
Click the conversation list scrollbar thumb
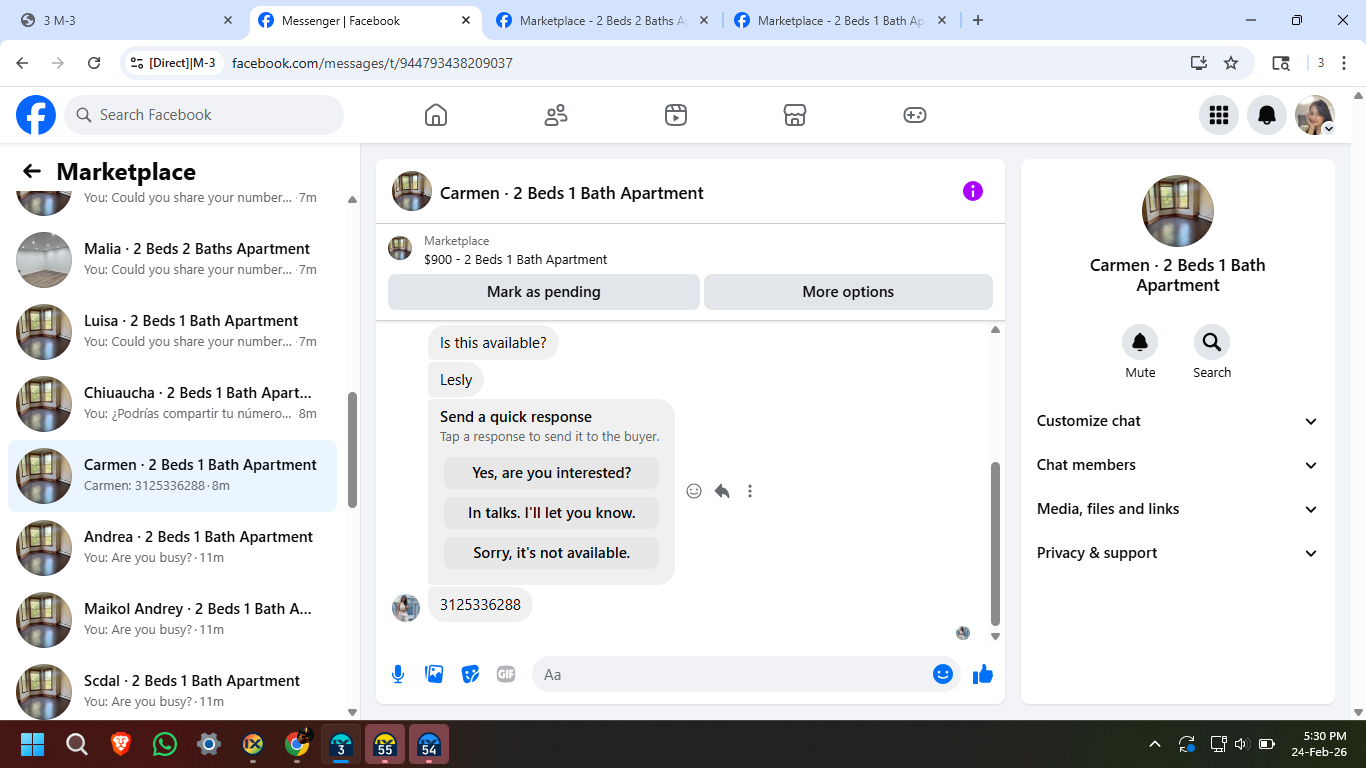[x=352, y=450]
